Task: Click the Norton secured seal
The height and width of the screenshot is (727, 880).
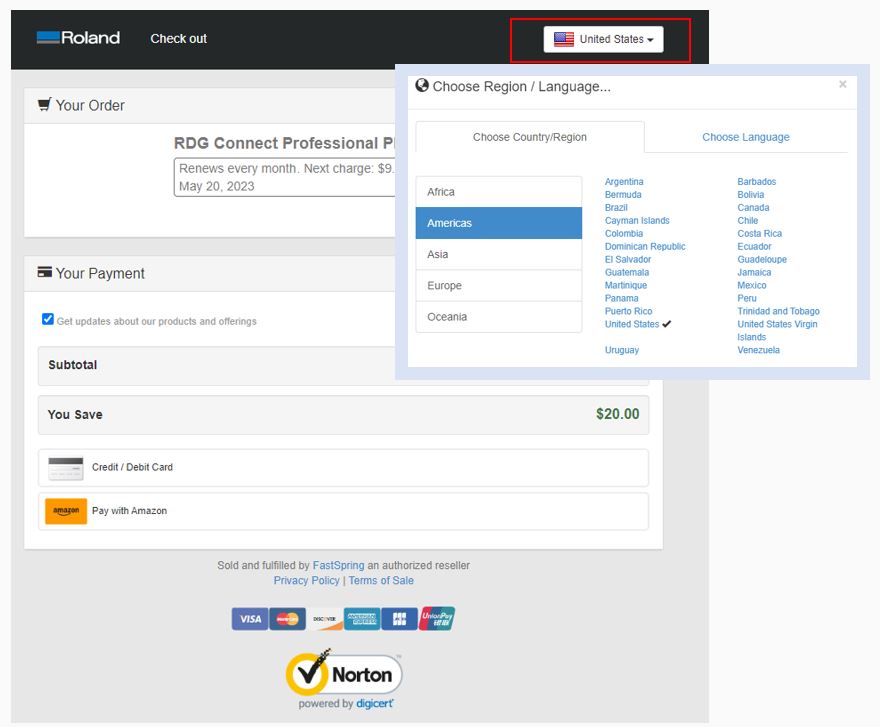Action: [x=344, y=679]
